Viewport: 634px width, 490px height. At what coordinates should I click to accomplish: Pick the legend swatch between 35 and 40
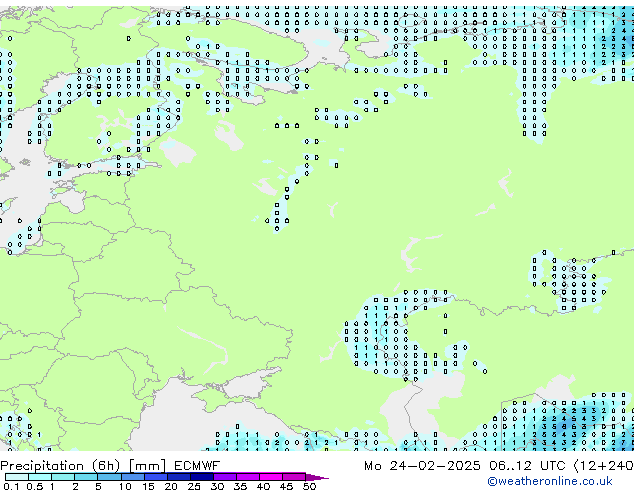point(248,477)
